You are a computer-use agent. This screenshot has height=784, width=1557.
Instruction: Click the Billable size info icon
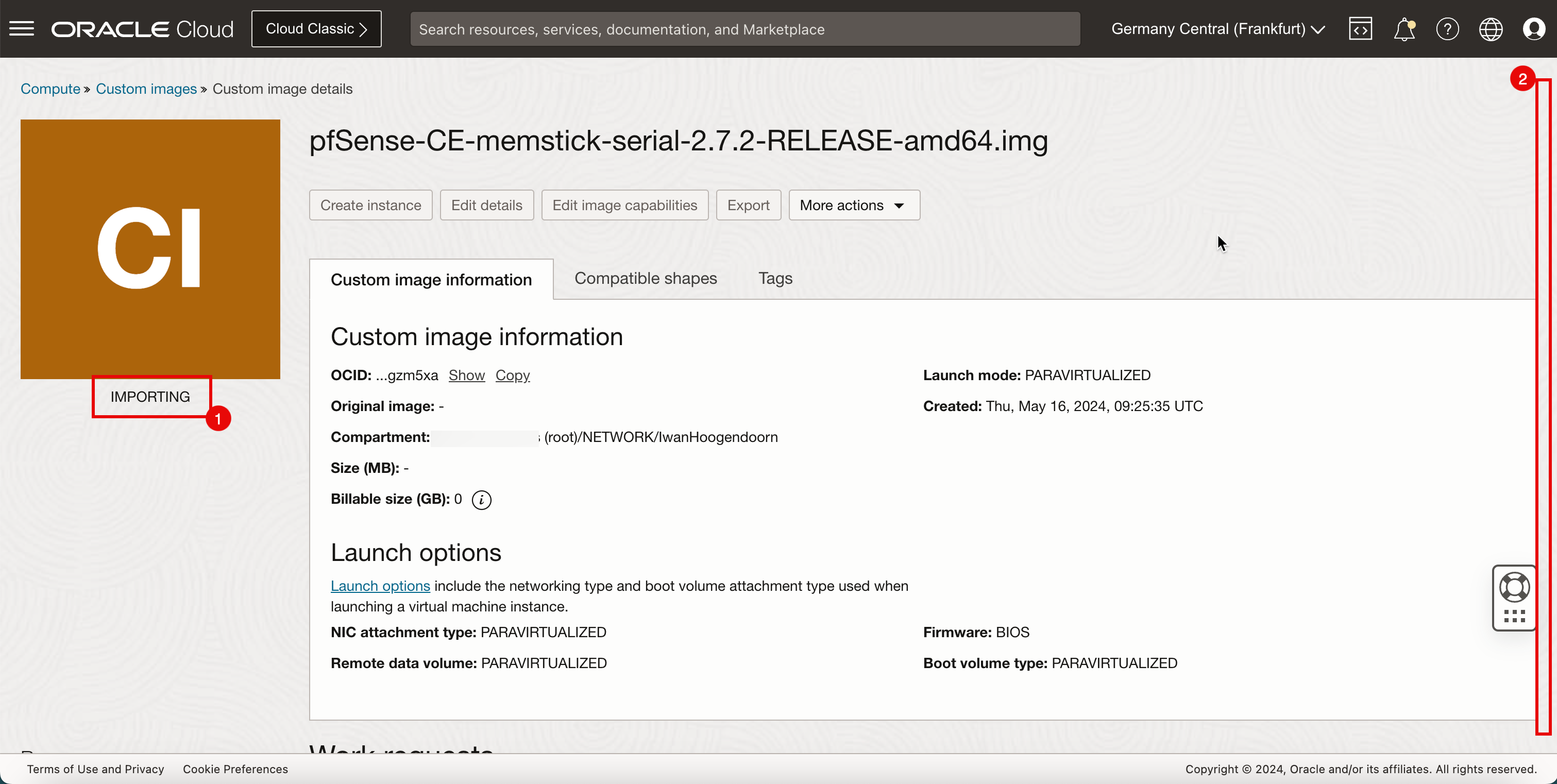(x=481, y=500)
